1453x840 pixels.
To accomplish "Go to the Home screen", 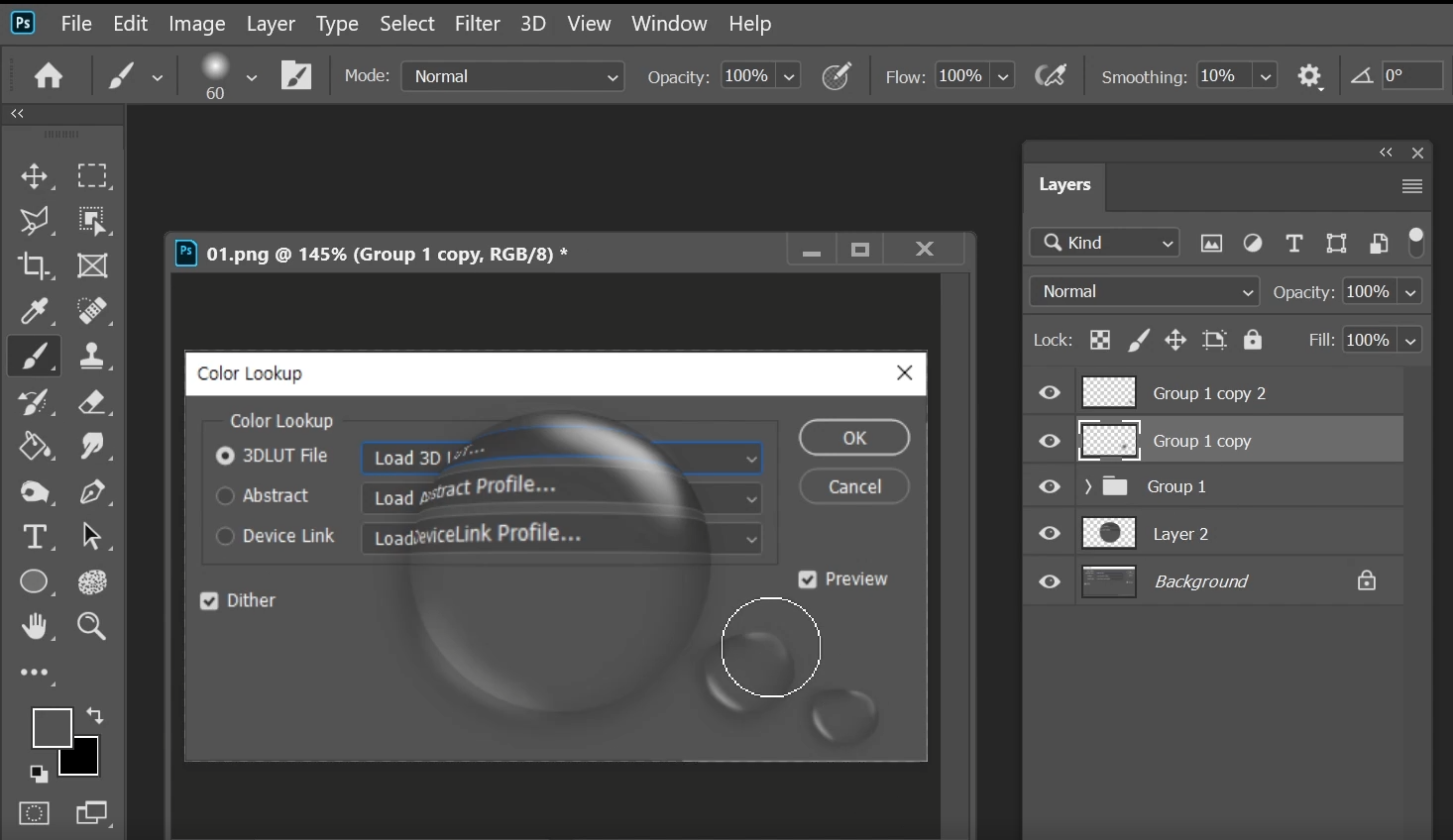I will (x=48, y=76).
